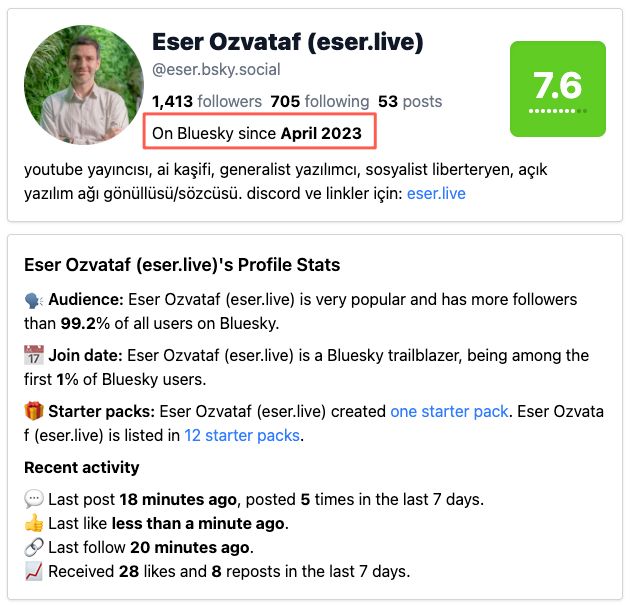Click the 705 following count
Screen dimensions: 634x605
pos(320,101)
